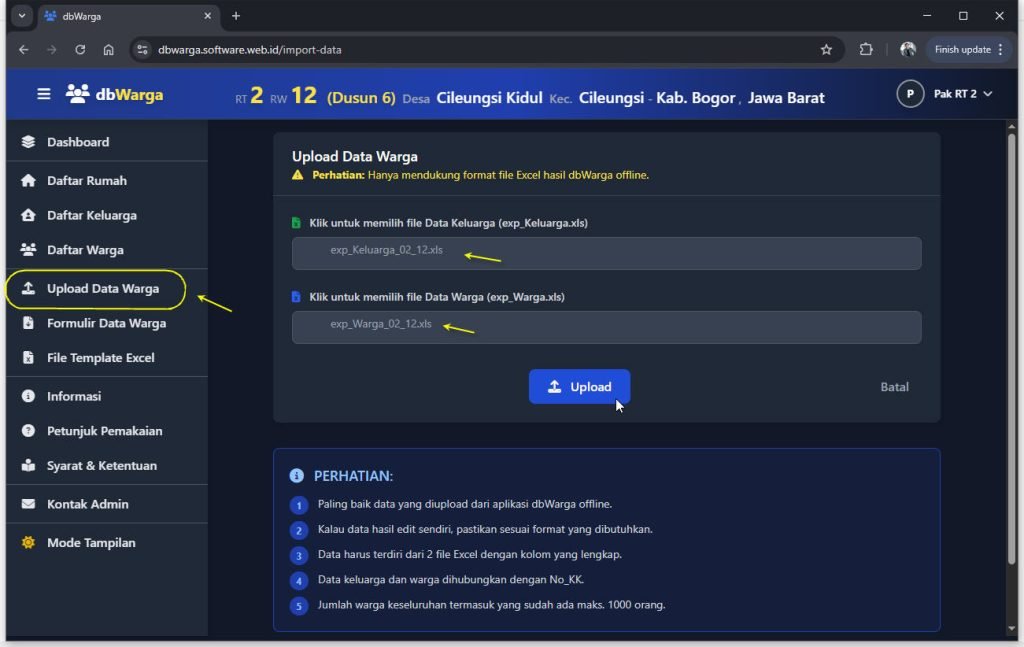Open Daftar Keluarga in the sidebar
This screenshot has width=1024, height=647.
[x=91, y=215]
